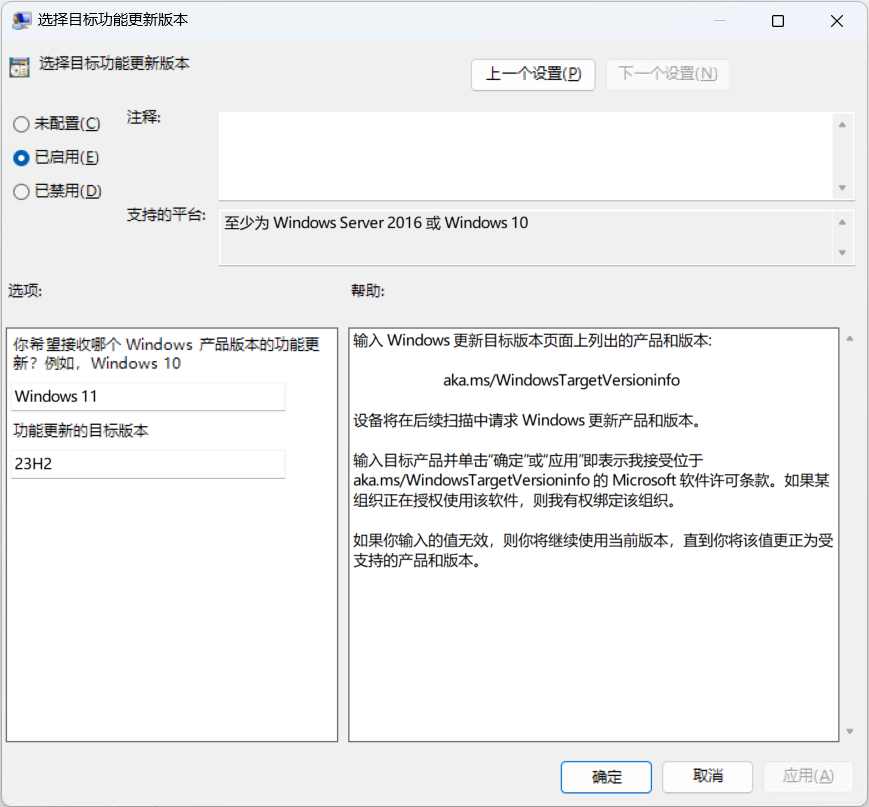869x807 pixels.
Task: Select the 已启用 radio button
Action: click(21, 158)
